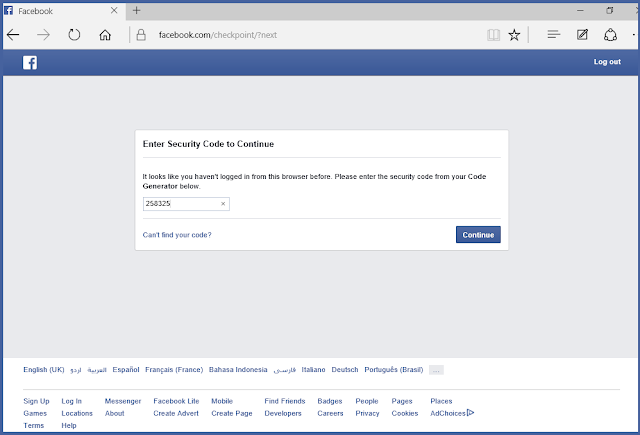The width and height of the screenshot is (640, 435).
Task: Refresh the page with reload icon
Action: (74, 35)
